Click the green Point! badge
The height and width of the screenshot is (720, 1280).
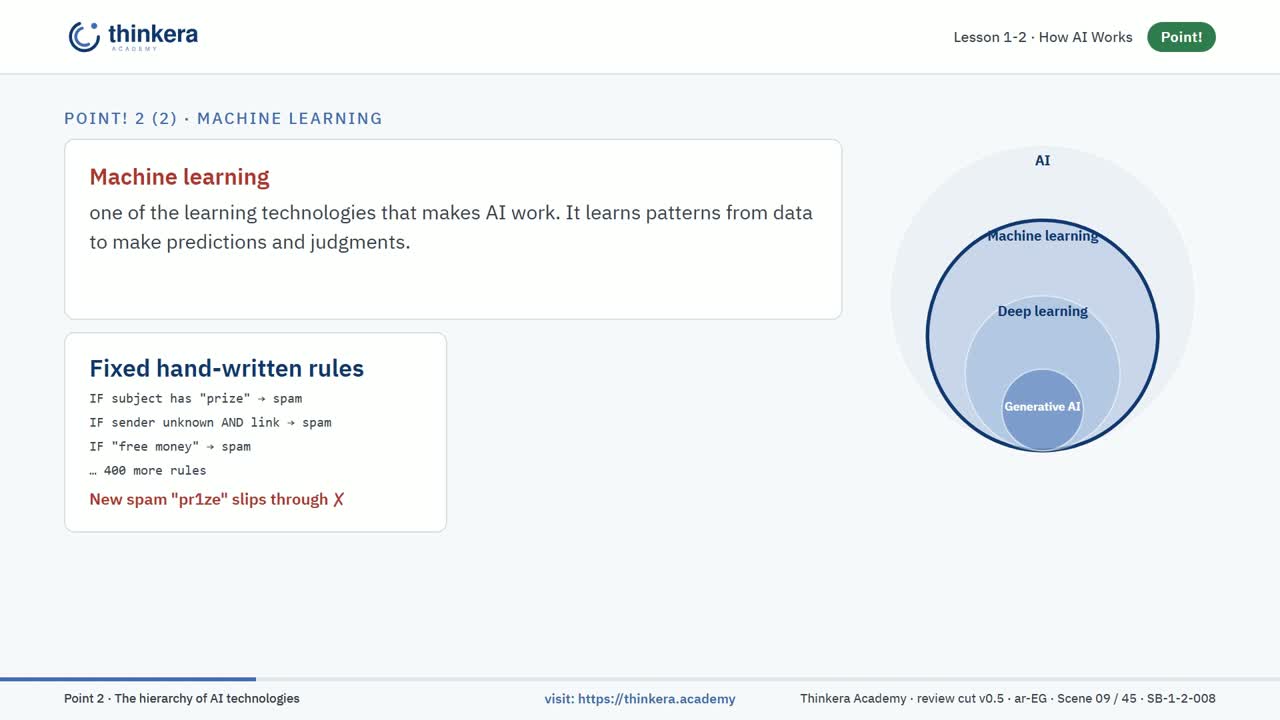[x=1181, y=37]
